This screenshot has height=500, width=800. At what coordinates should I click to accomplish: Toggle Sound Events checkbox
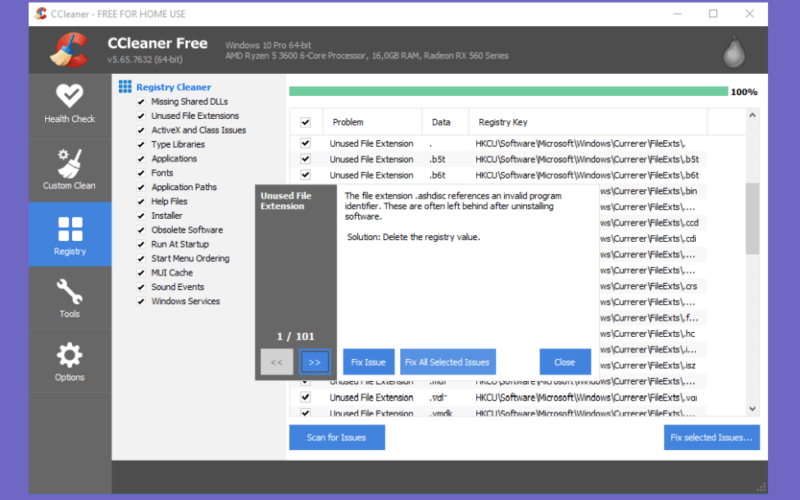coord(141,287)
